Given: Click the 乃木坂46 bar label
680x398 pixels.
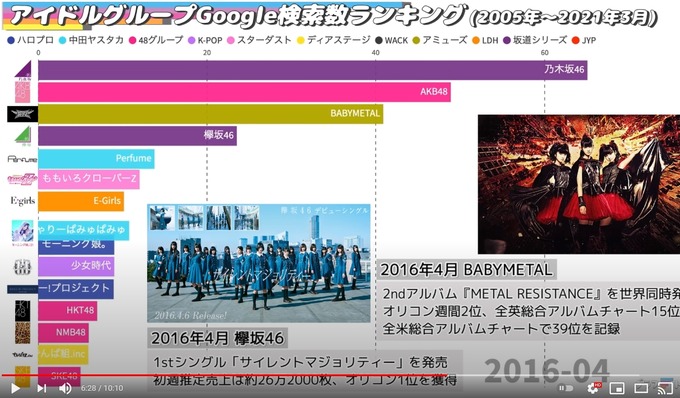Looking at the screenshot, I should 564,69.
